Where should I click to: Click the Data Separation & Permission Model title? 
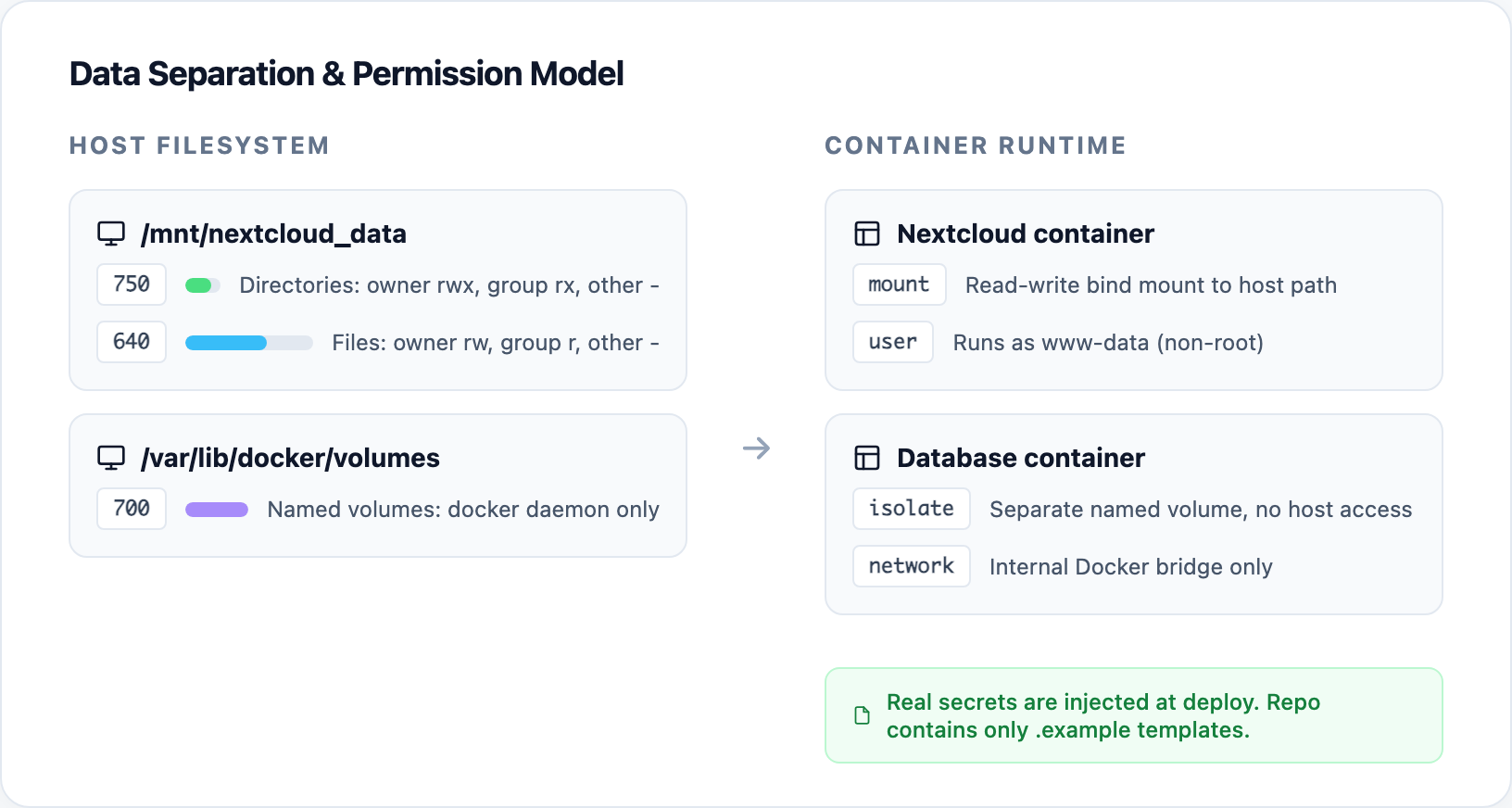[x=346, y=74]
